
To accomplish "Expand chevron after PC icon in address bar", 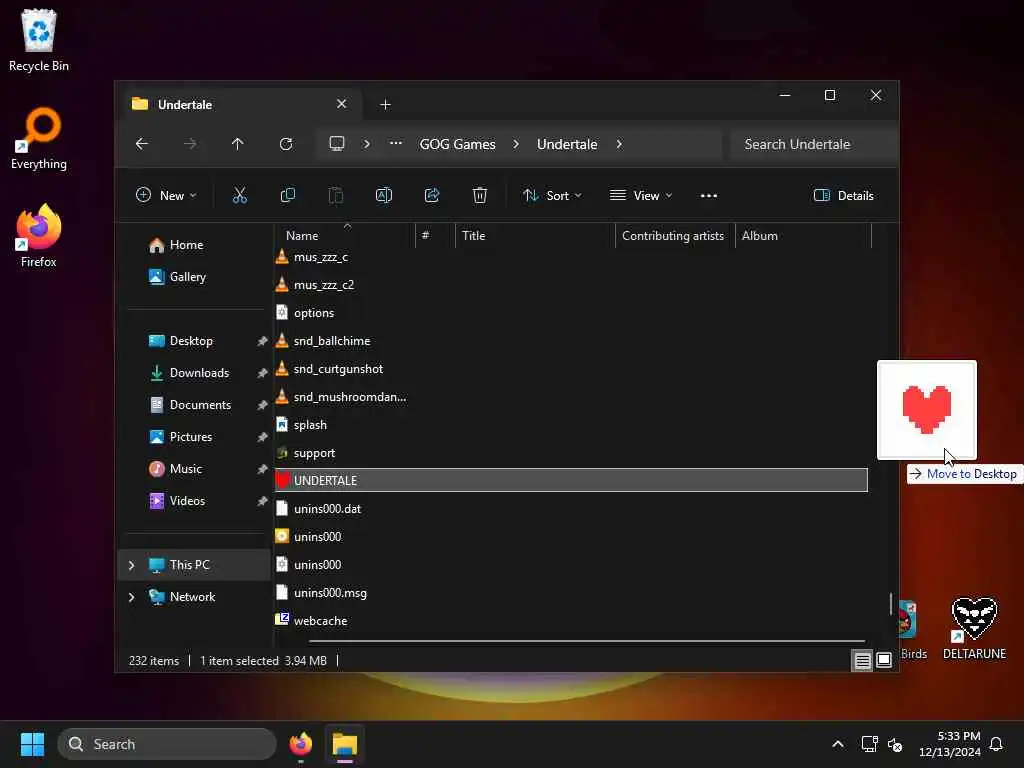I will point(367,144).
